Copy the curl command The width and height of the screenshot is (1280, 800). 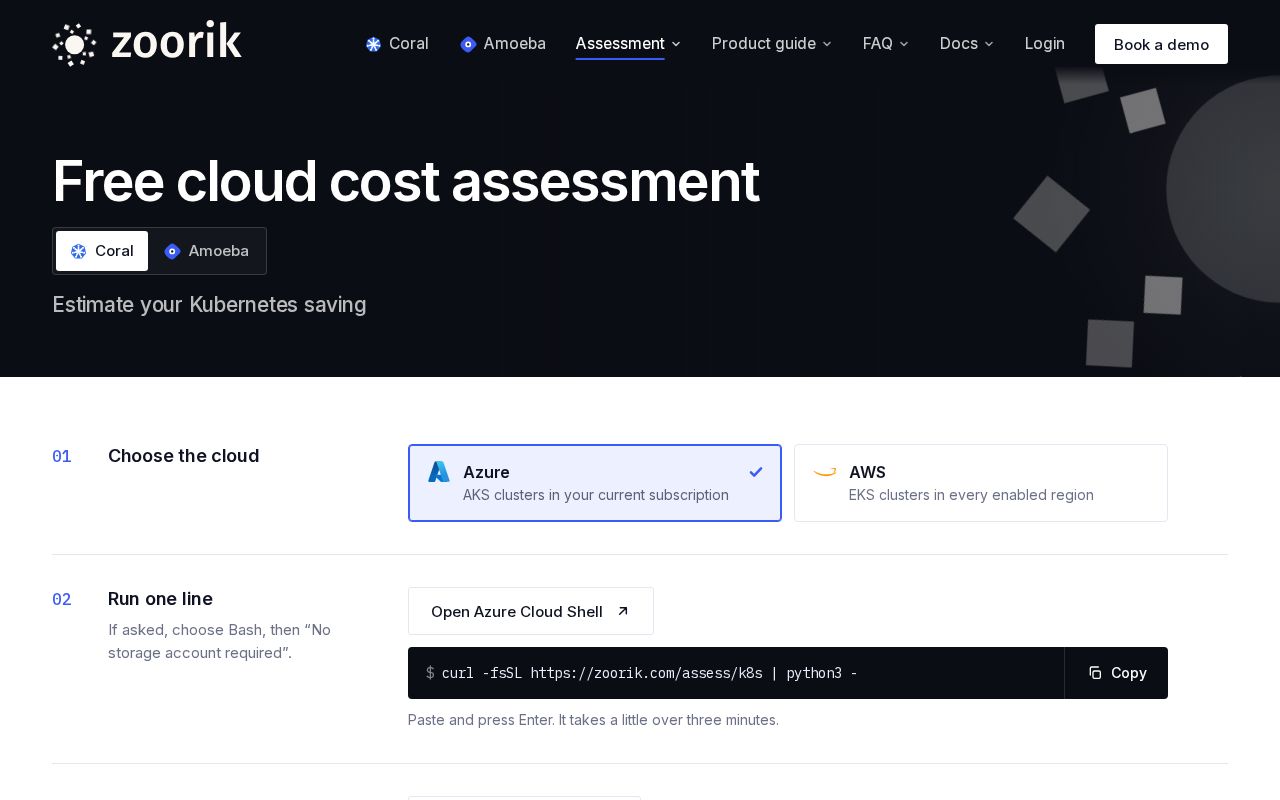click(x=1116, y=673)
